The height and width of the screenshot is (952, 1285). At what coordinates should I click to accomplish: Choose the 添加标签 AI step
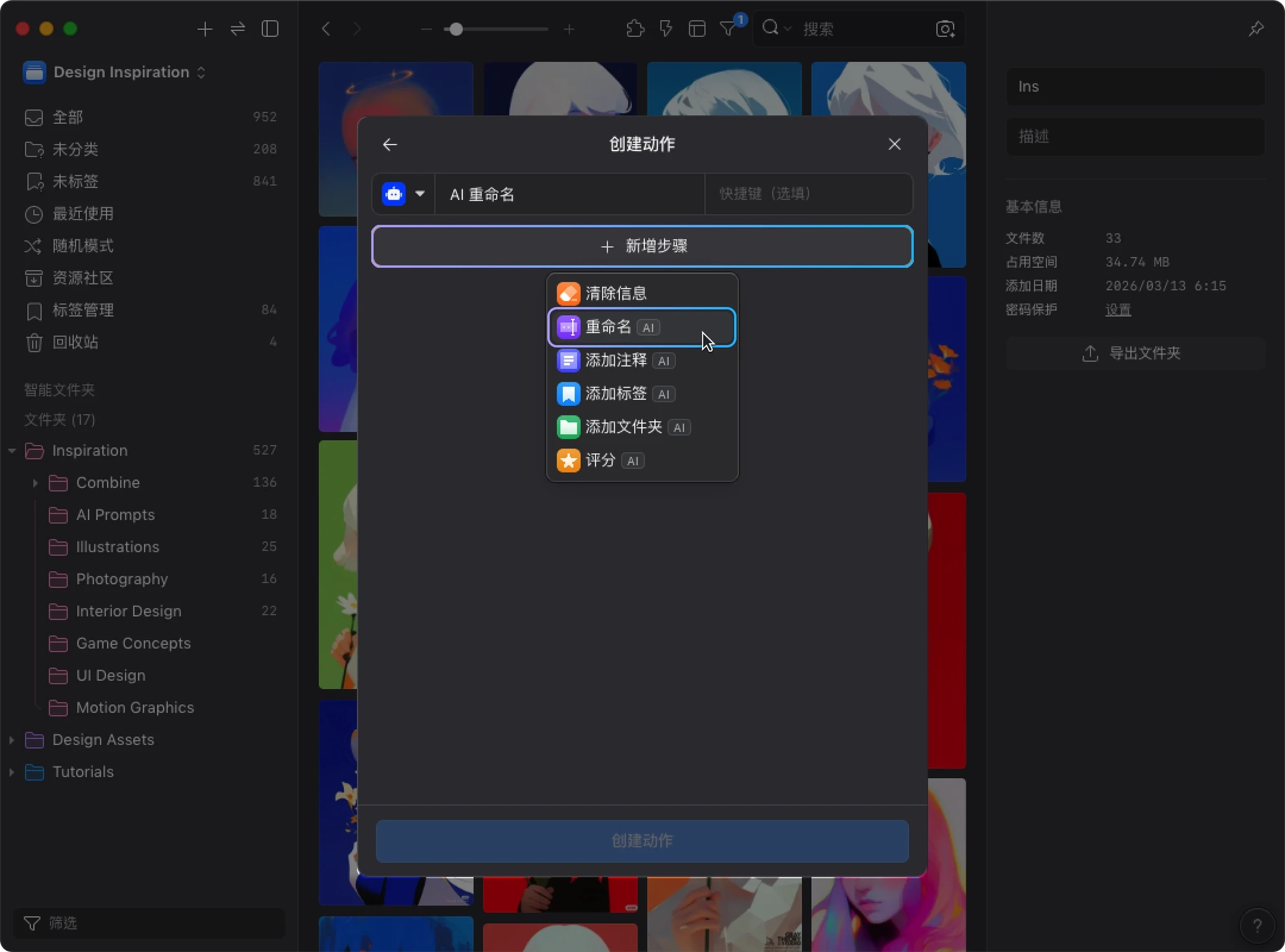[x=615, y=393]
